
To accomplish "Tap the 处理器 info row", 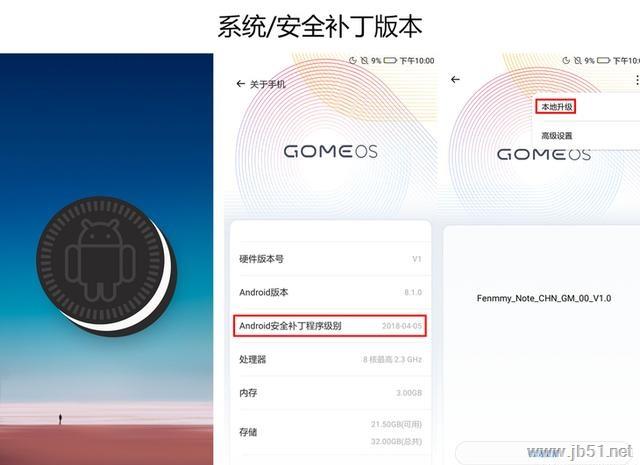I will coord(330,359).
